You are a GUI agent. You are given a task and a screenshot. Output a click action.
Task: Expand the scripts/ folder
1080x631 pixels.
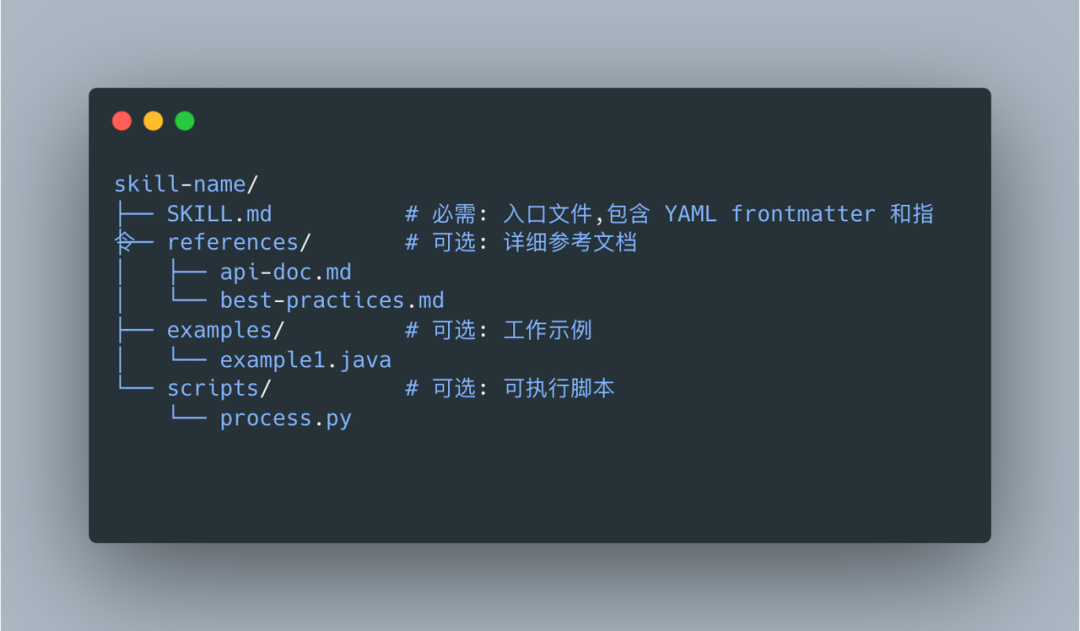click(x=219, y=389)
